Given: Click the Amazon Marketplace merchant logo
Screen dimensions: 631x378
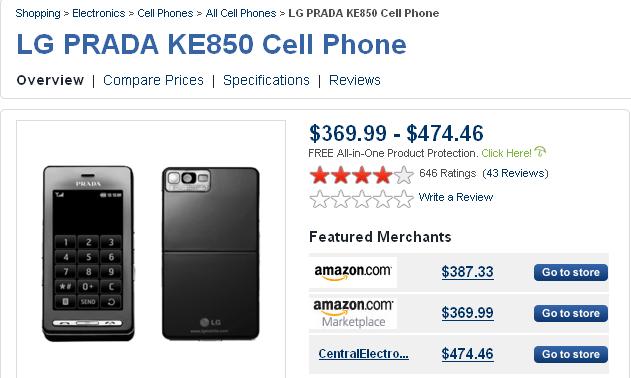Looking at the screenshot, I should click(x=353, y=313).
